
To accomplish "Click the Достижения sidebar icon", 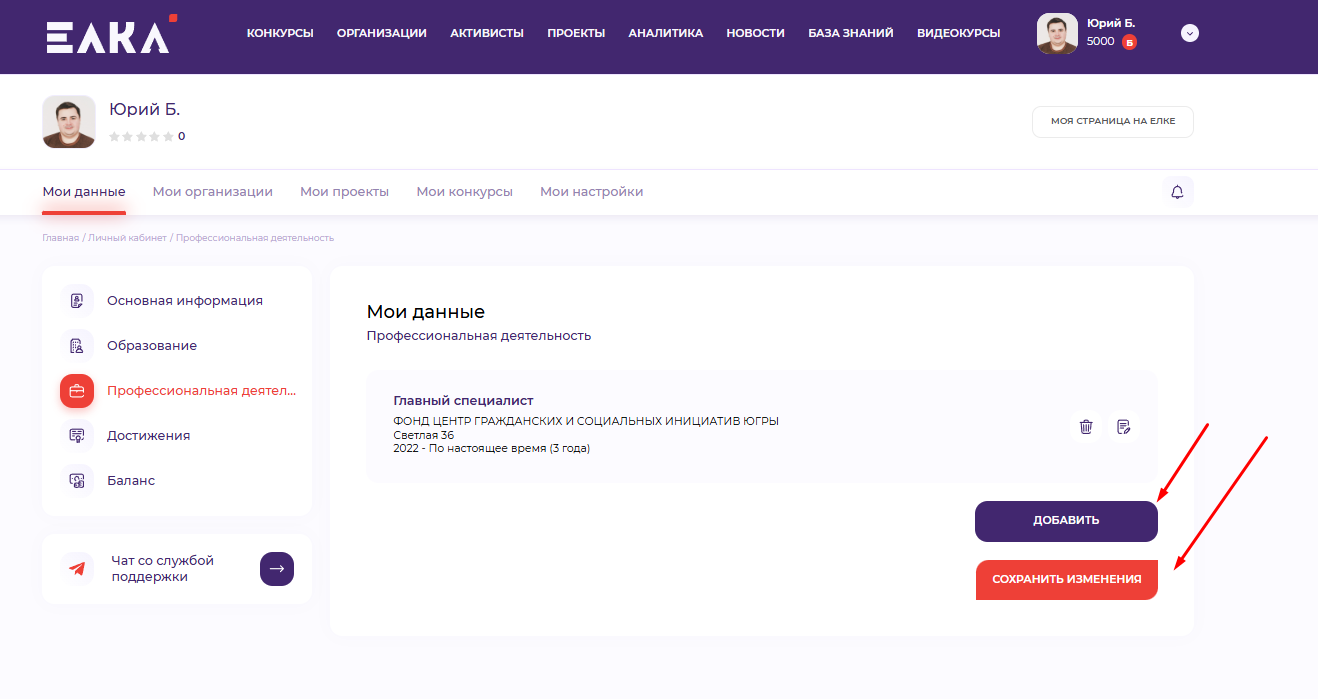I will click(x=77, y=436).
